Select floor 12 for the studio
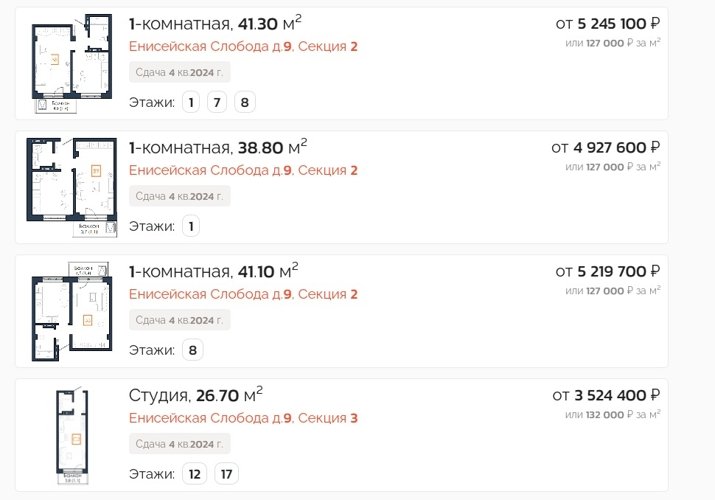 coord(194,474)
